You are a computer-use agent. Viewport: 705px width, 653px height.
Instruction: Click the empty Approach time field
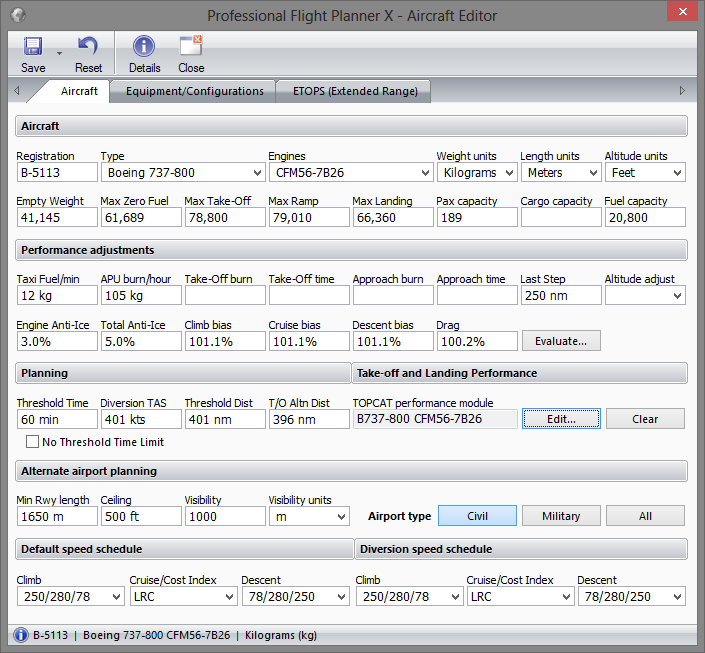[477, 295]
